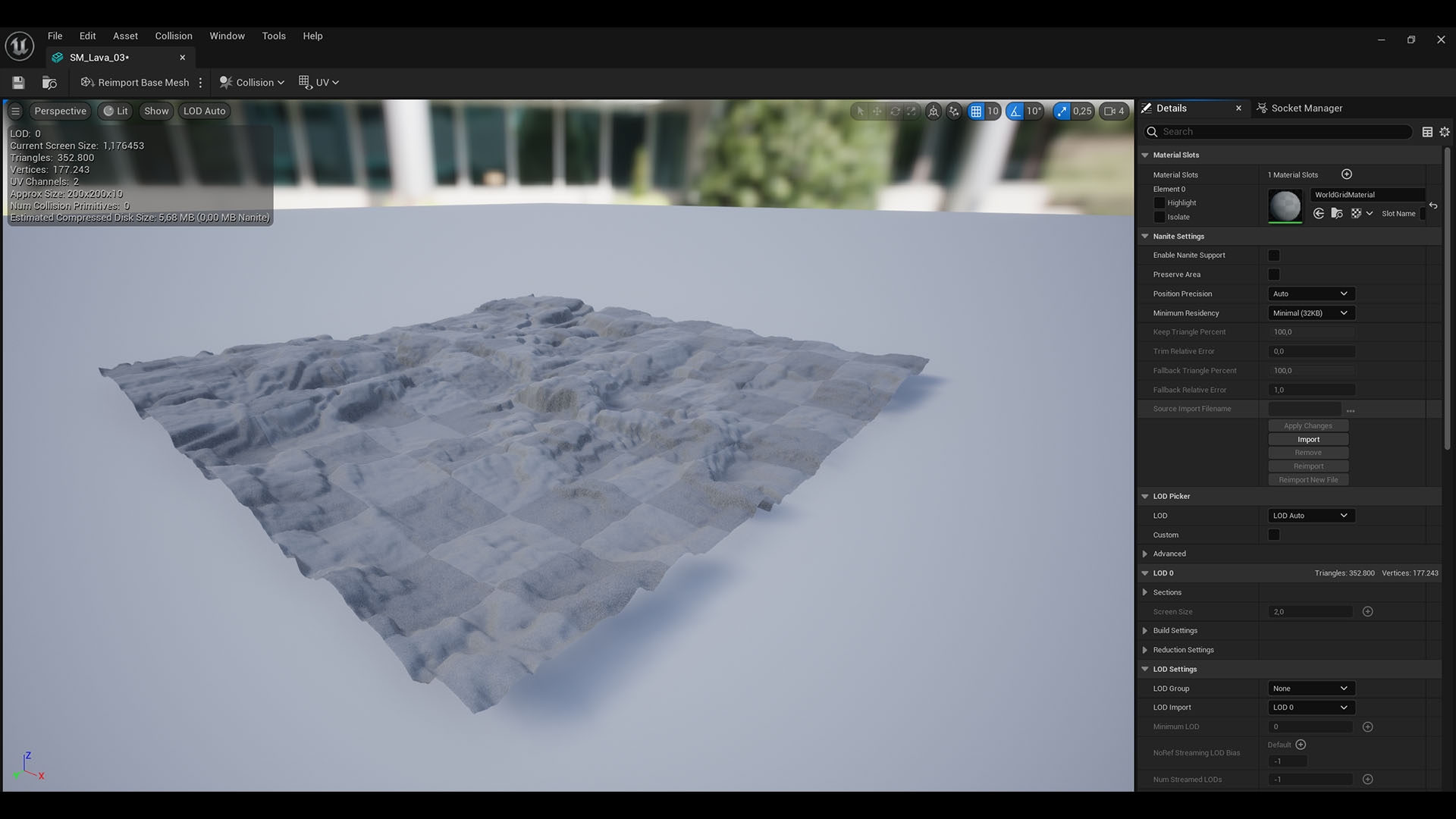
Task: Click the WorldGridMaterial thumbnail sphere
Action: point(1285,206)
